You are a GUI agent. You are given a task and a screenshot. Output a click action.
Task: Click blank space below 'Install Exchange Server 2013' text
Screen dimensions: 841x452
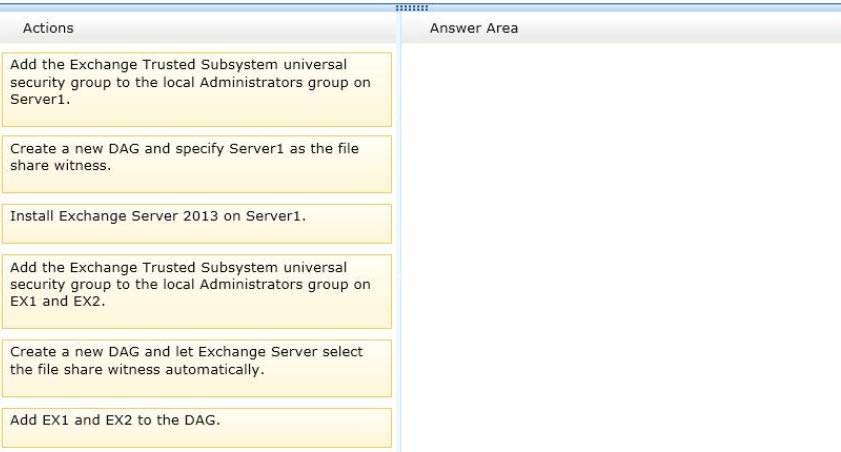point(196,234)
